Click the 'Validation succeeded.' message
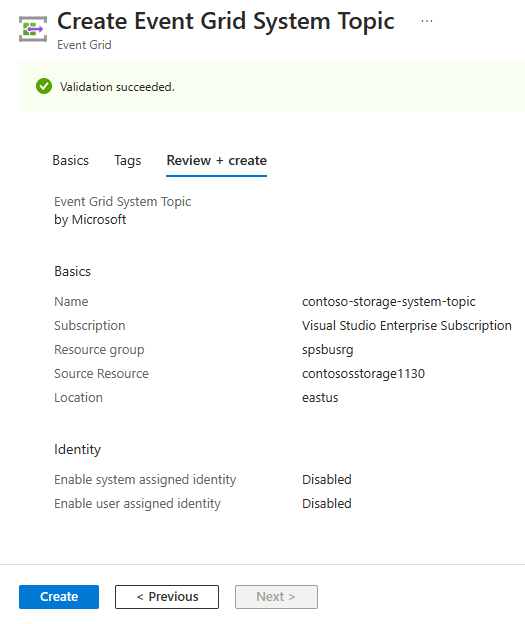 pos(117,87)
